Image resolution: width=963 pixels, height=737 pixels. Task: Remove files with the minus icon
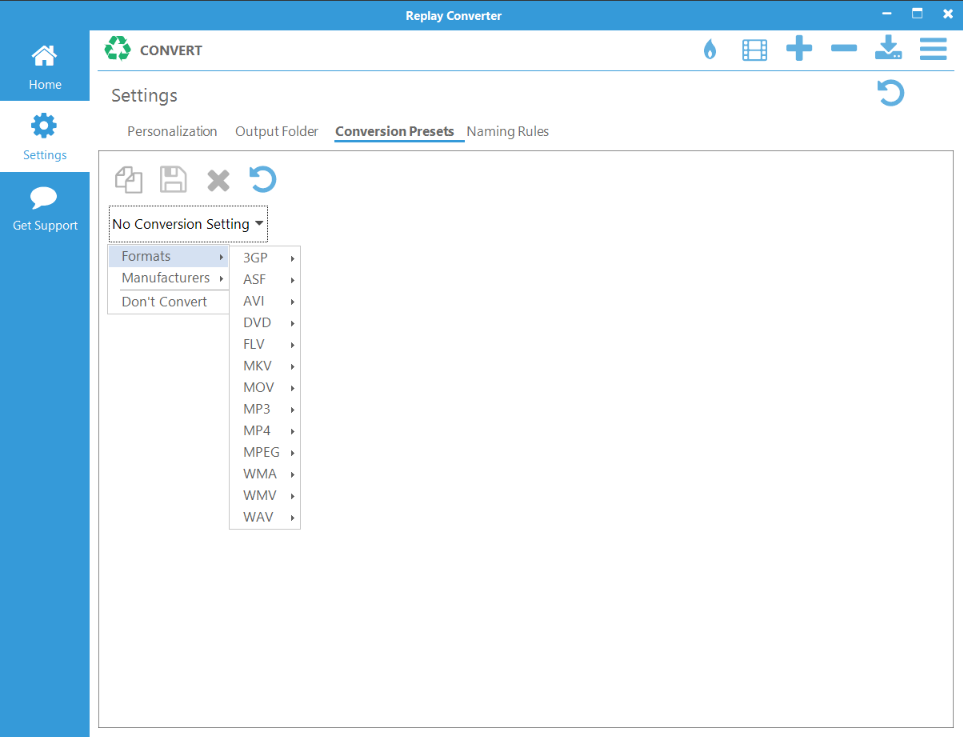click(844, 48)
